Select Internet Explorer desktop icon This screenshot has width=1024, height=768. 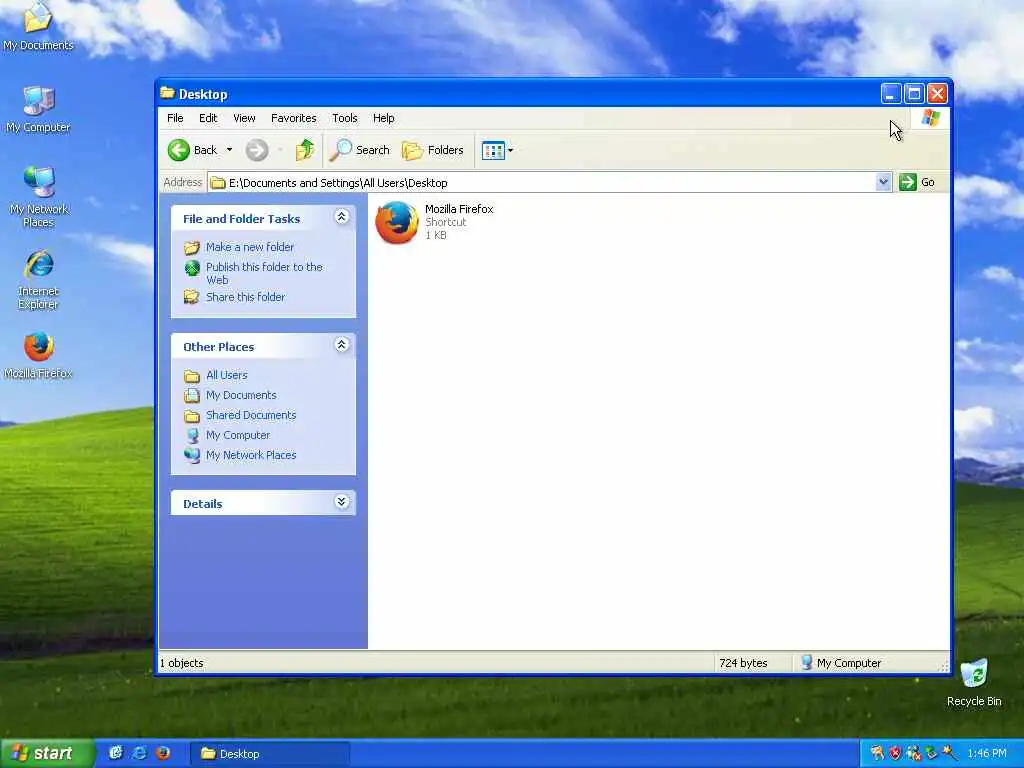[x=39, y=280]
